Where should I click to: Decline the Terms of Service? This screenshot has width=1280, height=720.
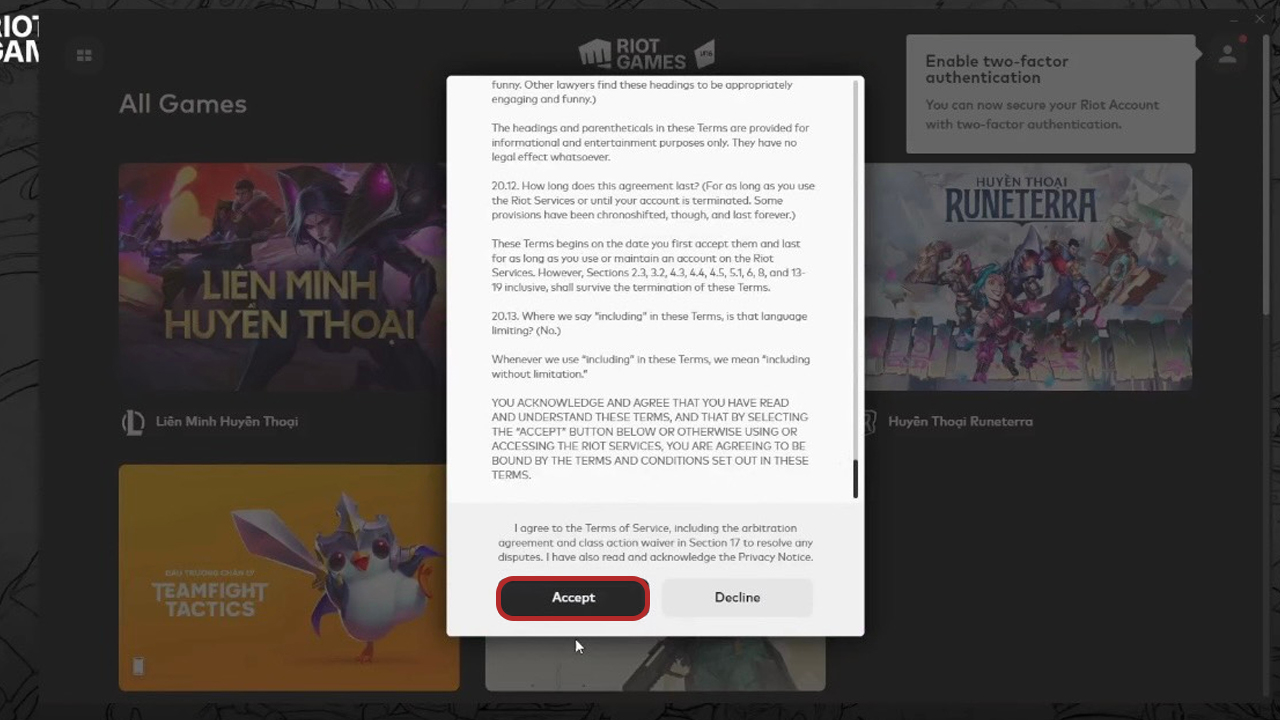(737, 598)
